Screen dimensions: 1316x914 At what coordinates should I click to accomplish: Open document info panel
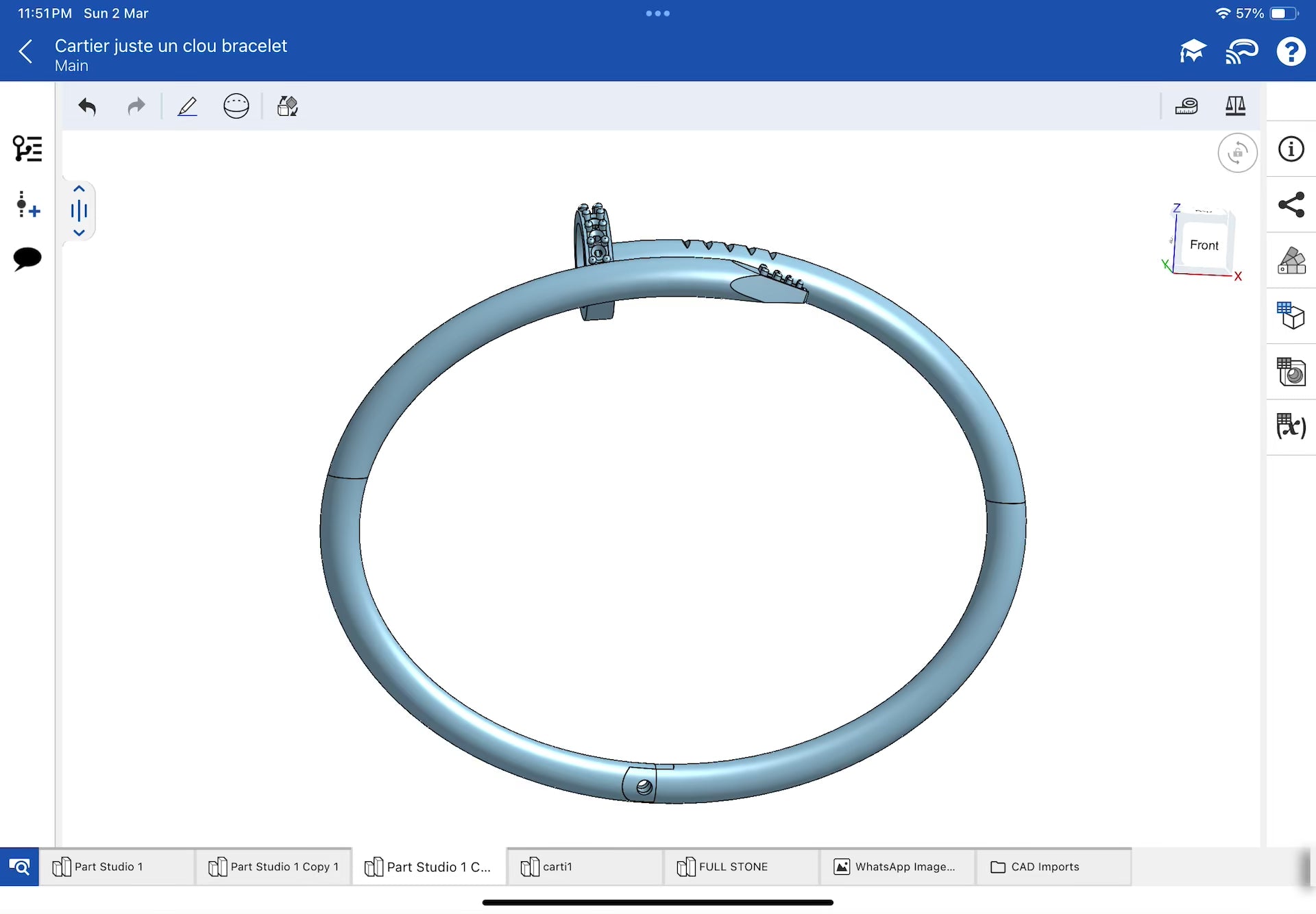[1291, 149]
